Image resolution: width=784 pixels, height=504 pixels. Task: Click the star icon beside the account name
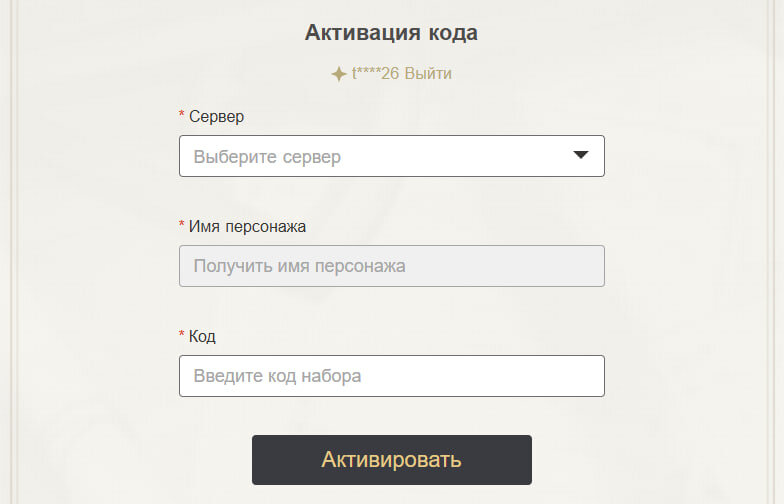(339, 74)
